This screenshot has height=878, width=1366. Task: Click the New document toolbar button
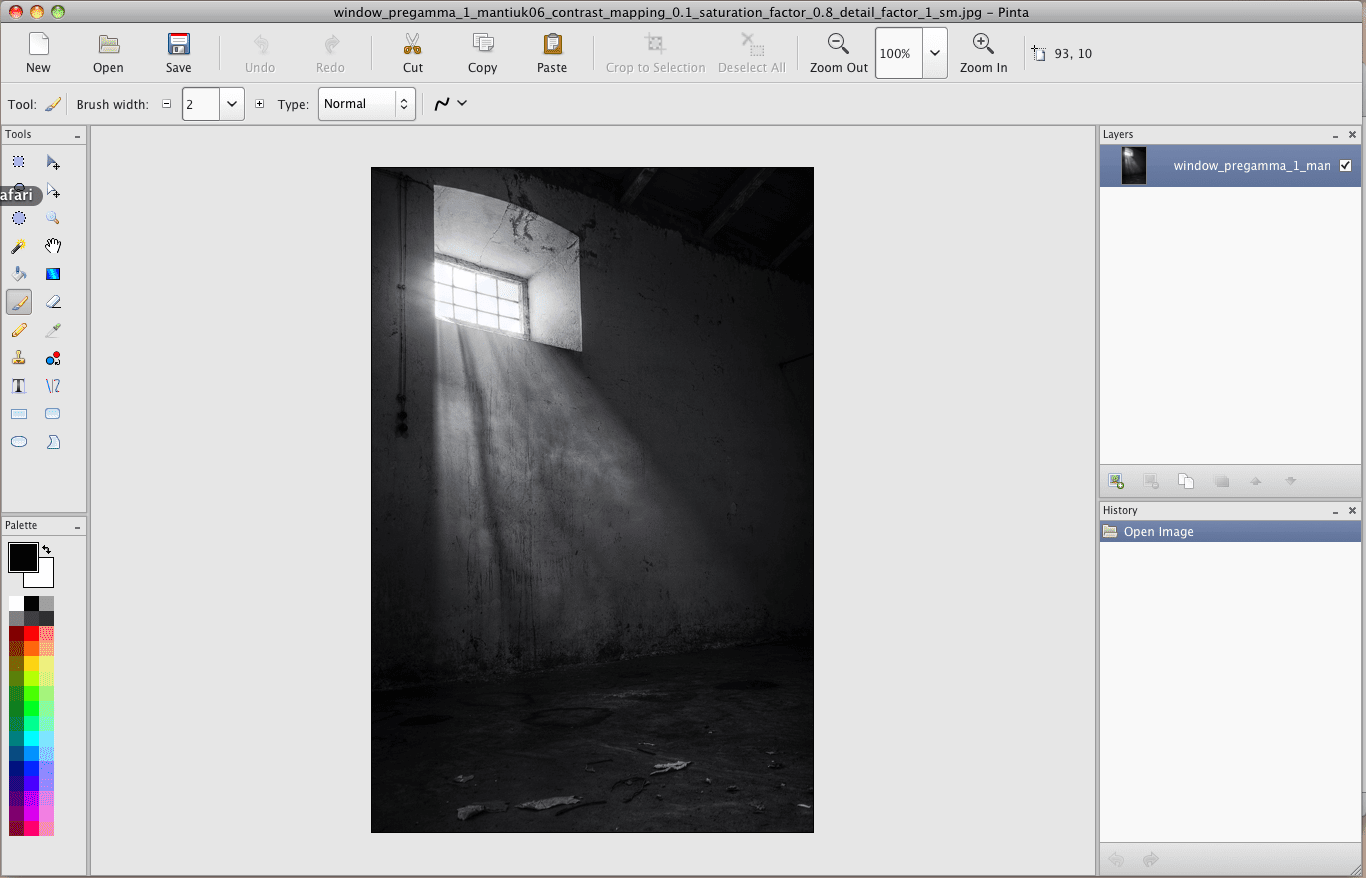(x=38, y=53)
